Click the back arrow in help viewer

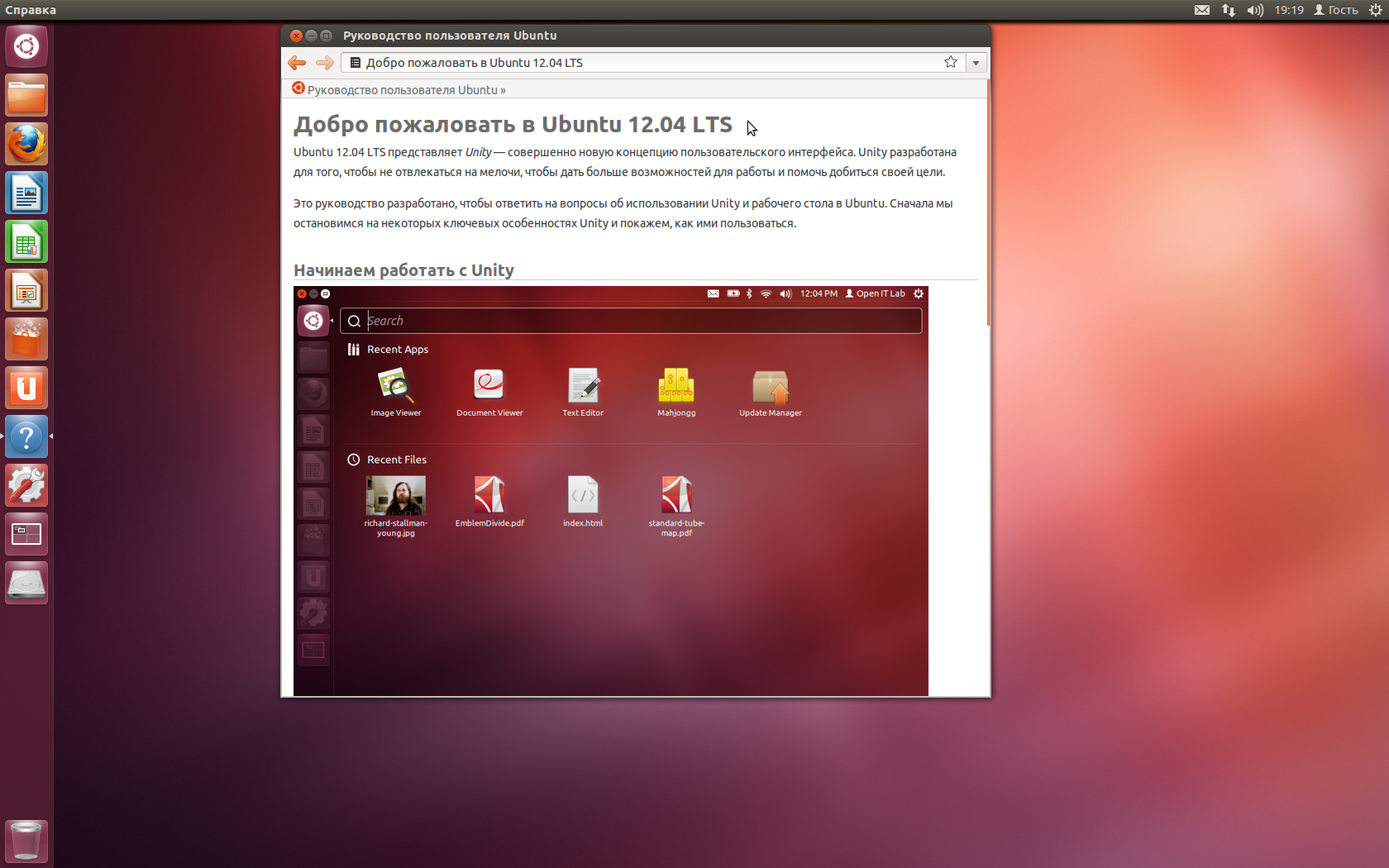coord(297,63)
